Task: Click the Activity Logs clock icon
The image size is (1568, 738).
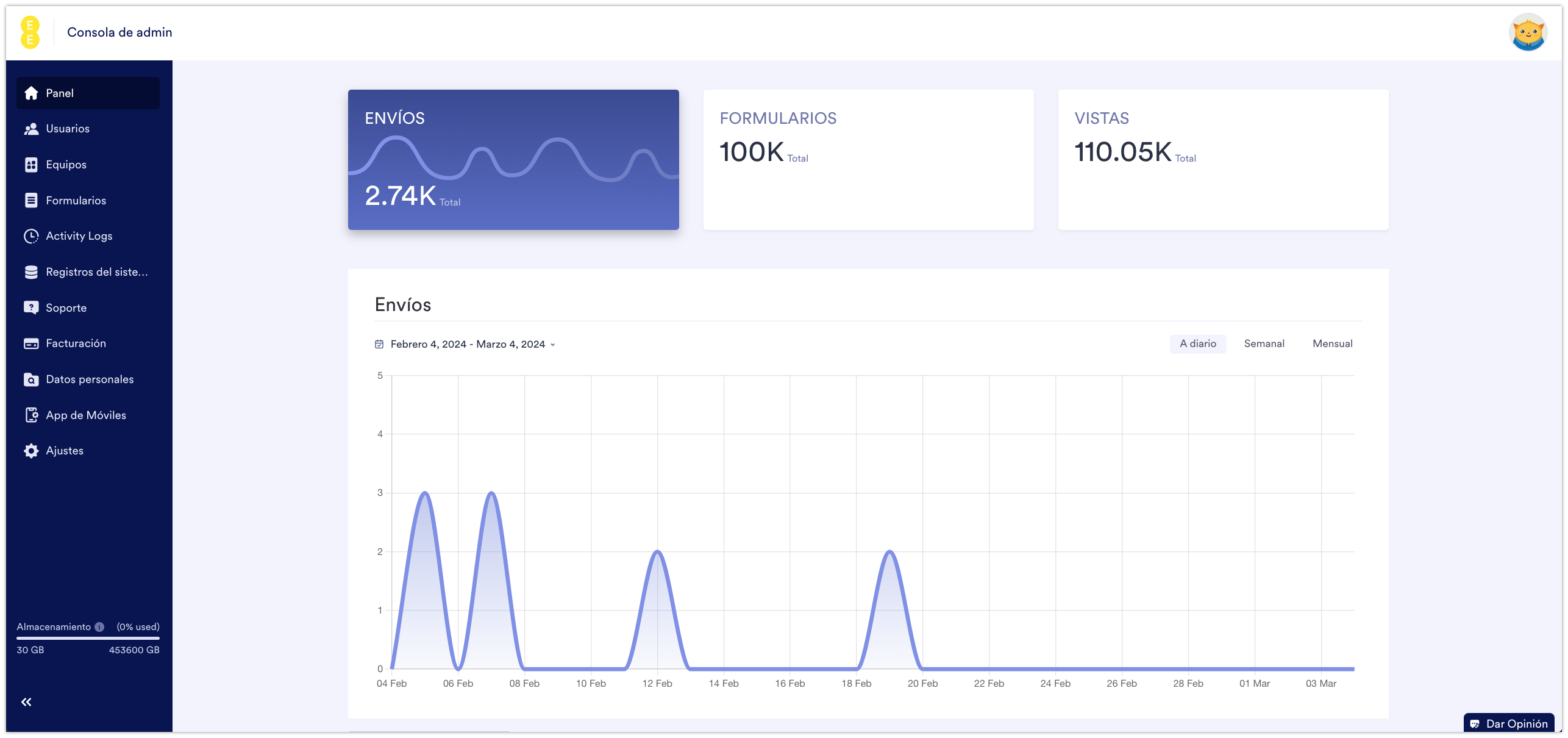Action: (x=31, y=236)
